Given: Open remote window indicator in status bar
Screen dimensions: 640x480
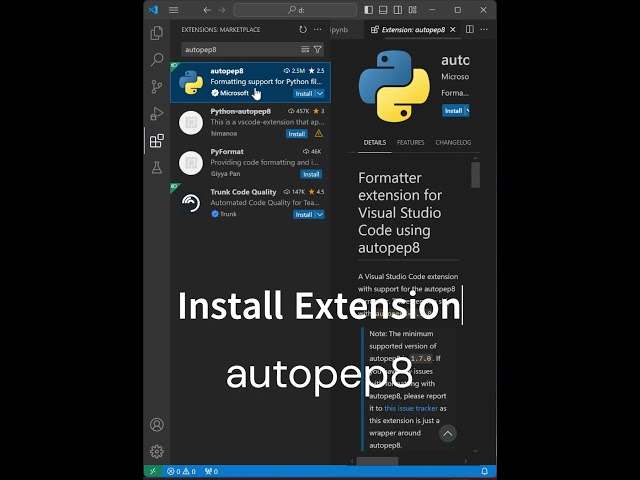Looking at the screenshot, I should [153, 471].
